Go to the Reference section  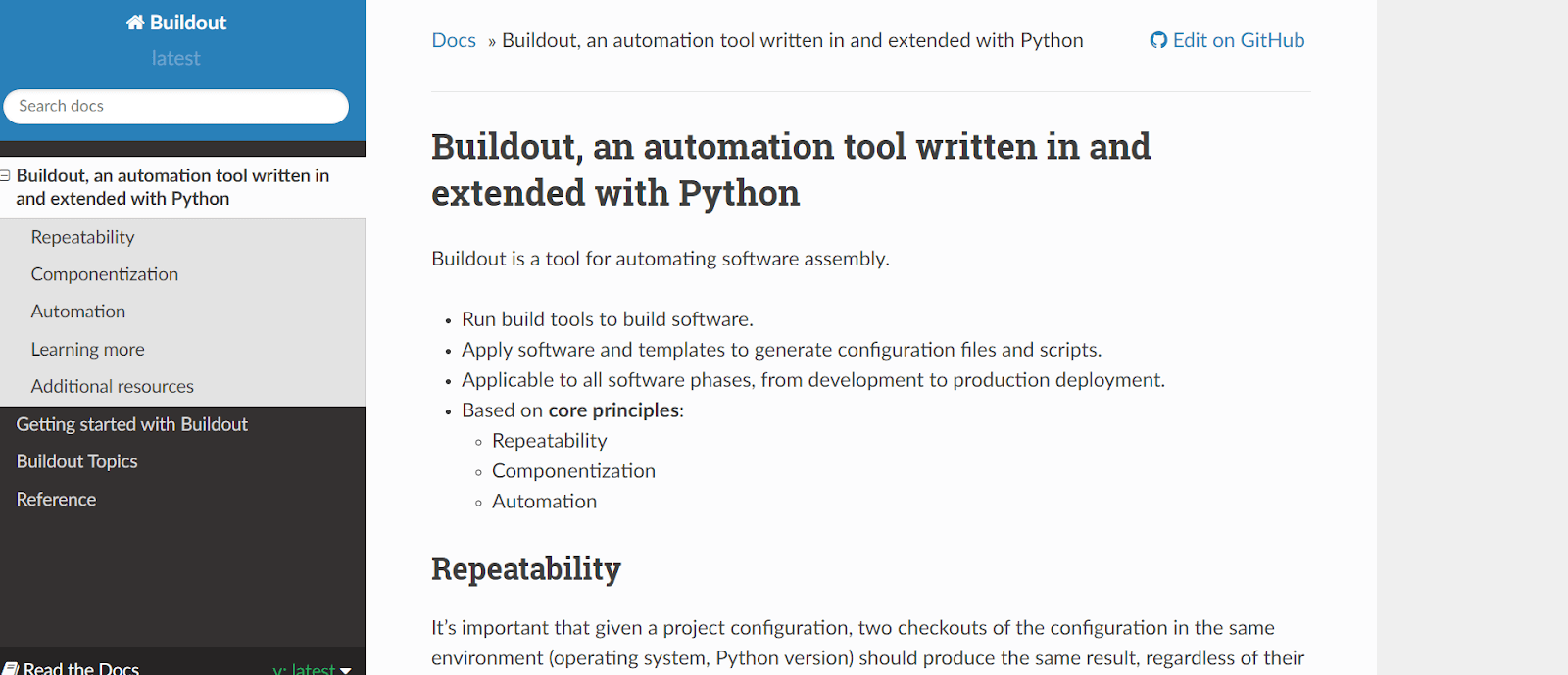56,499
